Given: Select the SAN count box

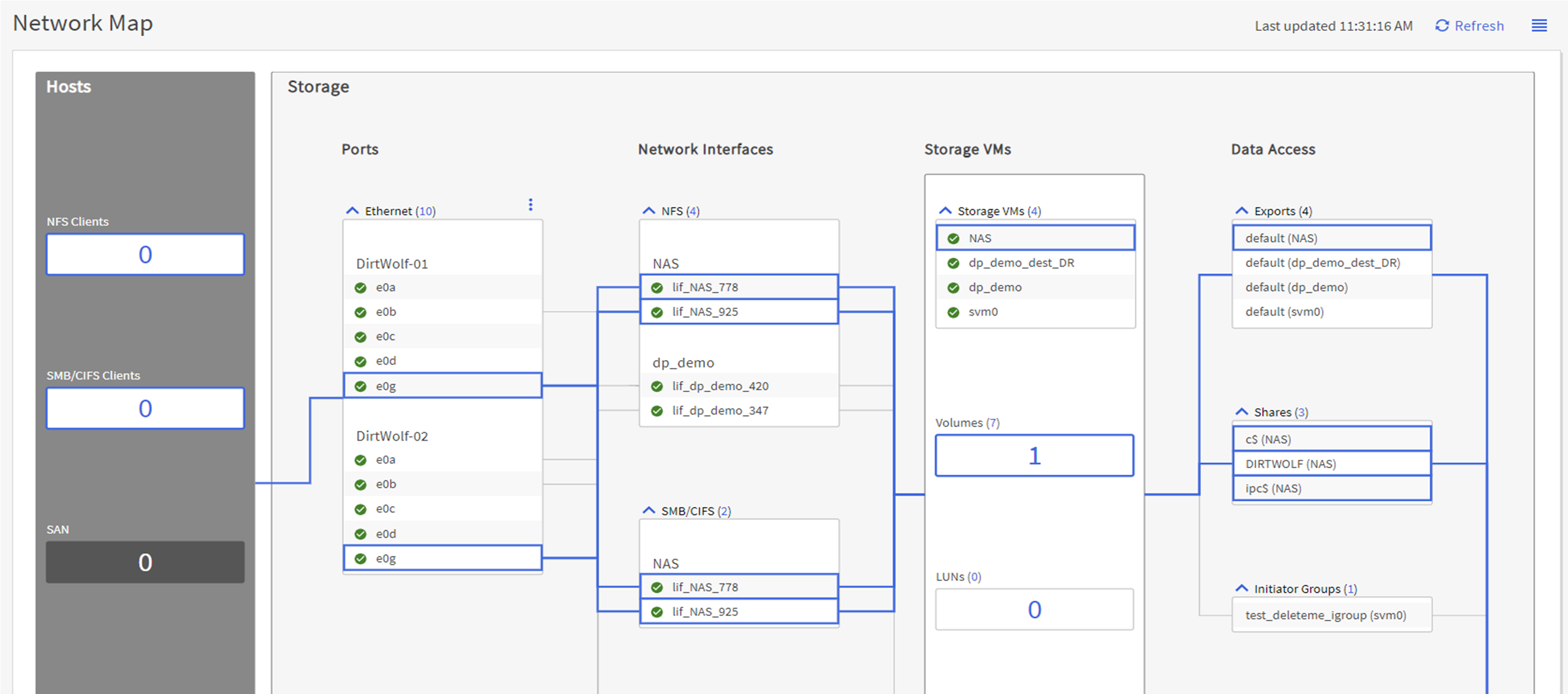Looking at the screenshot, I should click(145, 562).
